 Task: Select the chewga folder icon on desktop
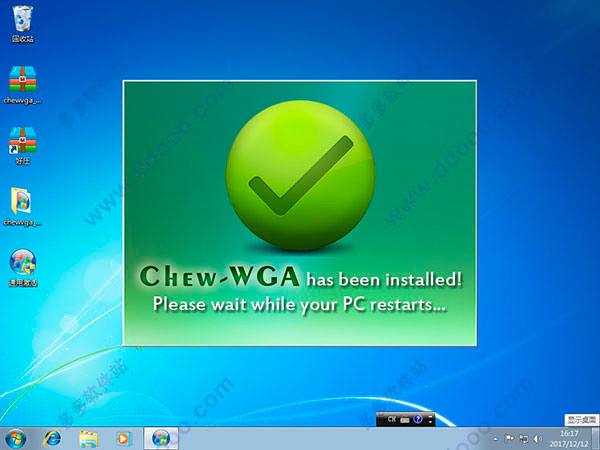click(23, 207)
